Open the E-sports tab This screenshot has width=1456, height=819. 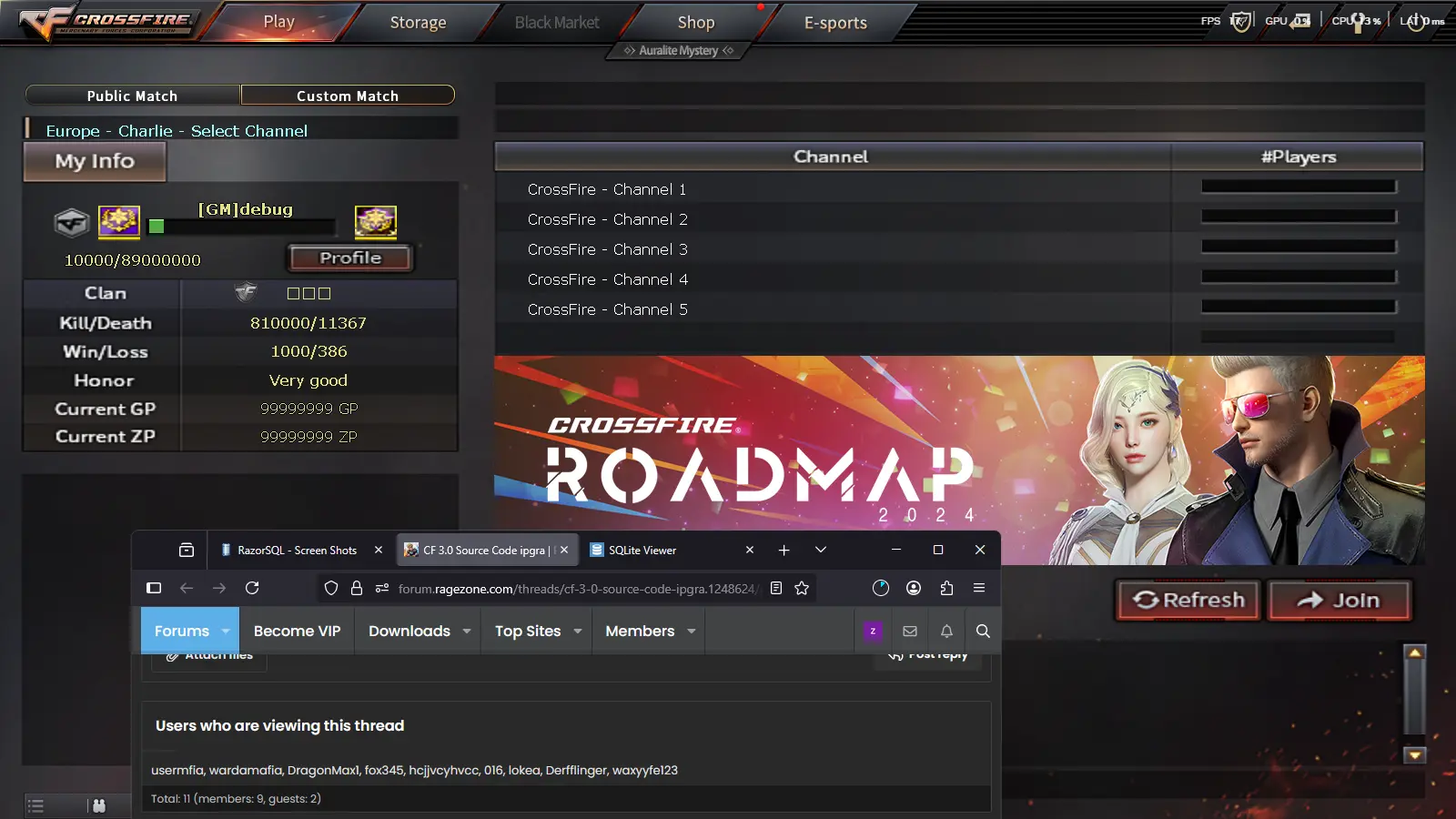click(x=835, y=22)
